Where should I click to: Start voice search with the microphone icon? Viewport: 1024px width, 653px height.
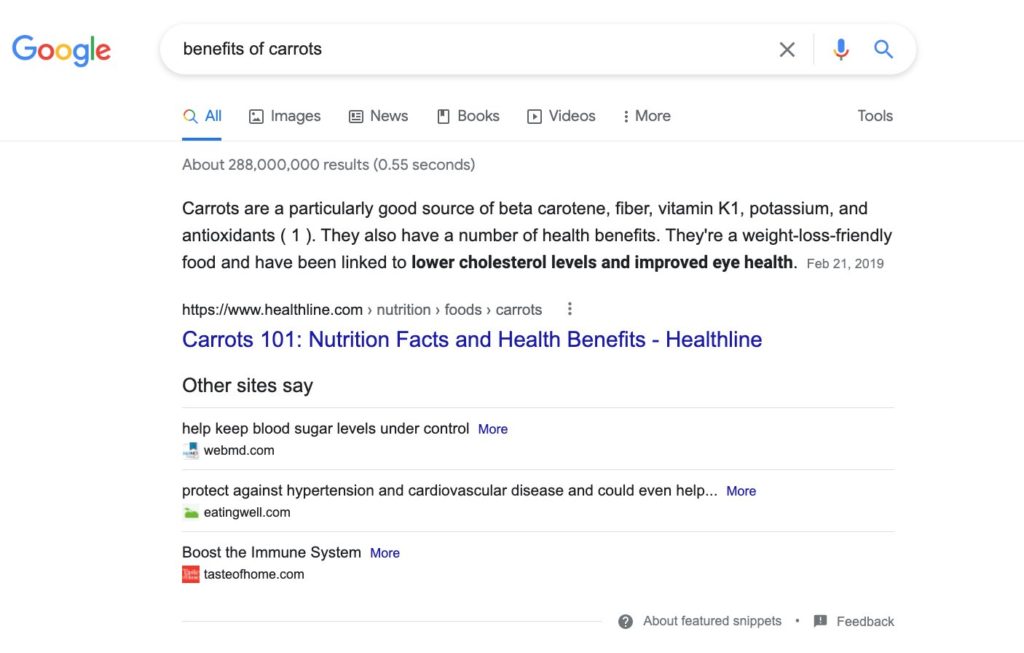pyautogui.click(x=841, y=49)
